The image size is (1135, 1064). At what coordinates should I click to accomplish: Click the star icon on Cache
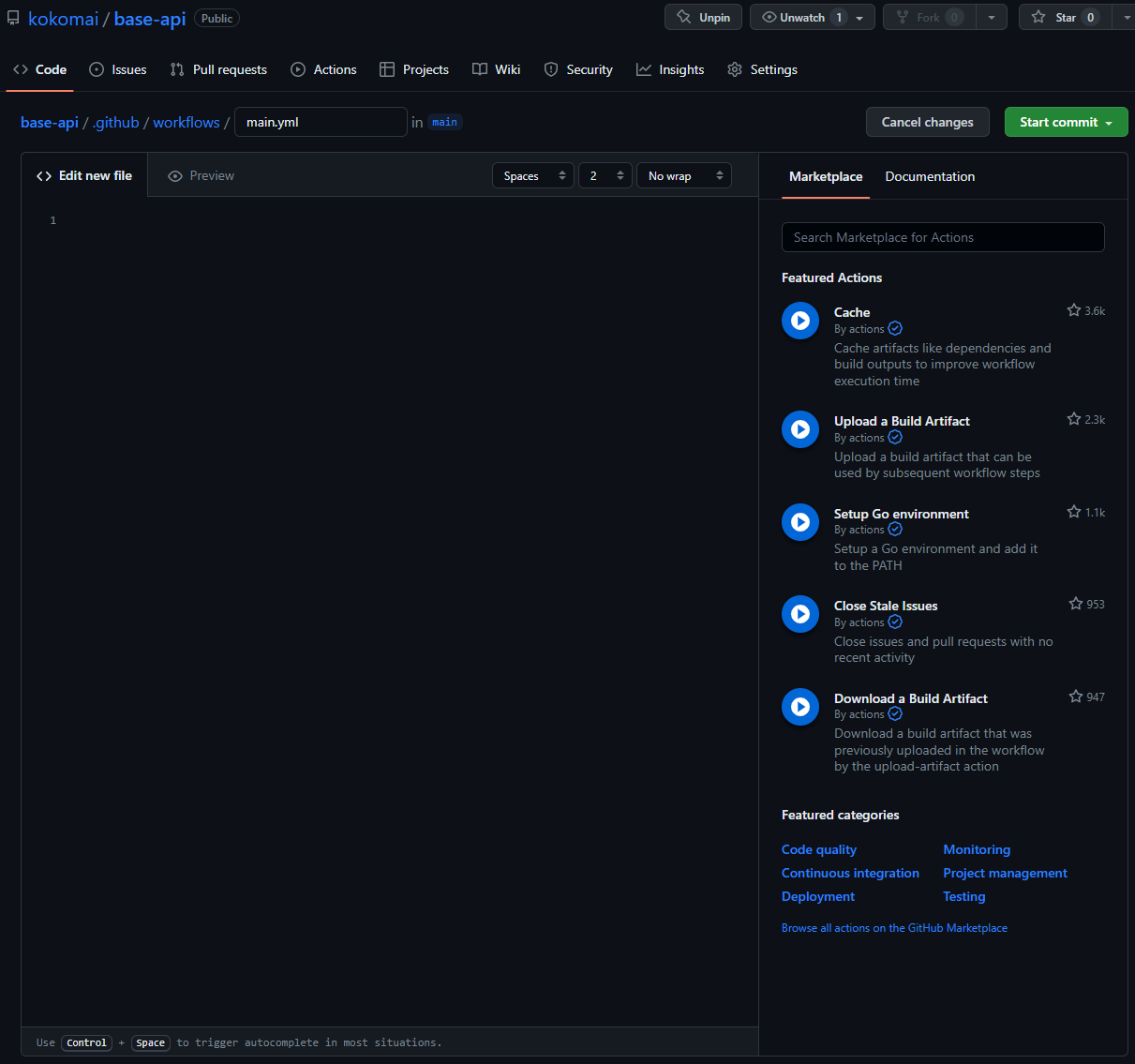click(x=1074, y=310)
